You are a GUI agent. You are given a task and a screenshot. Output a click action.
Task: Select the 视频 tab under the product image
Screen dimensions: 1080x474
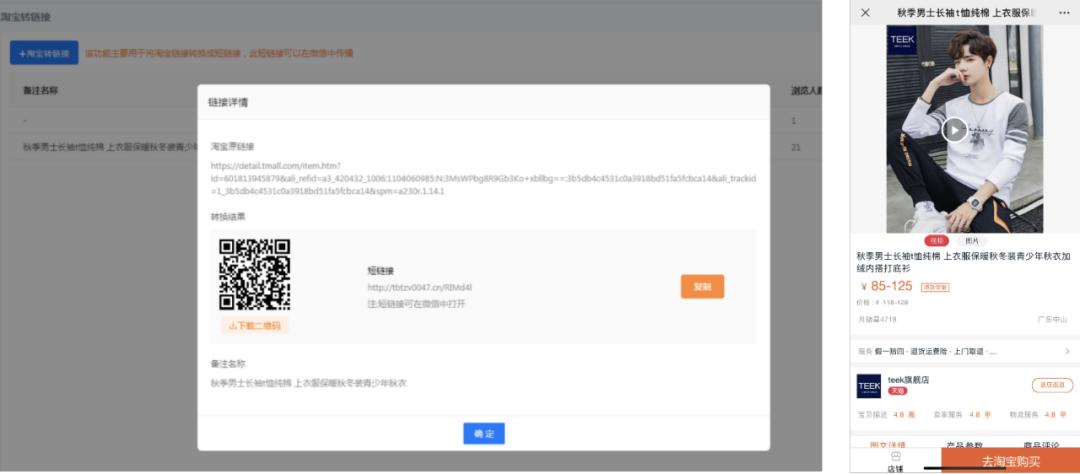935,241
